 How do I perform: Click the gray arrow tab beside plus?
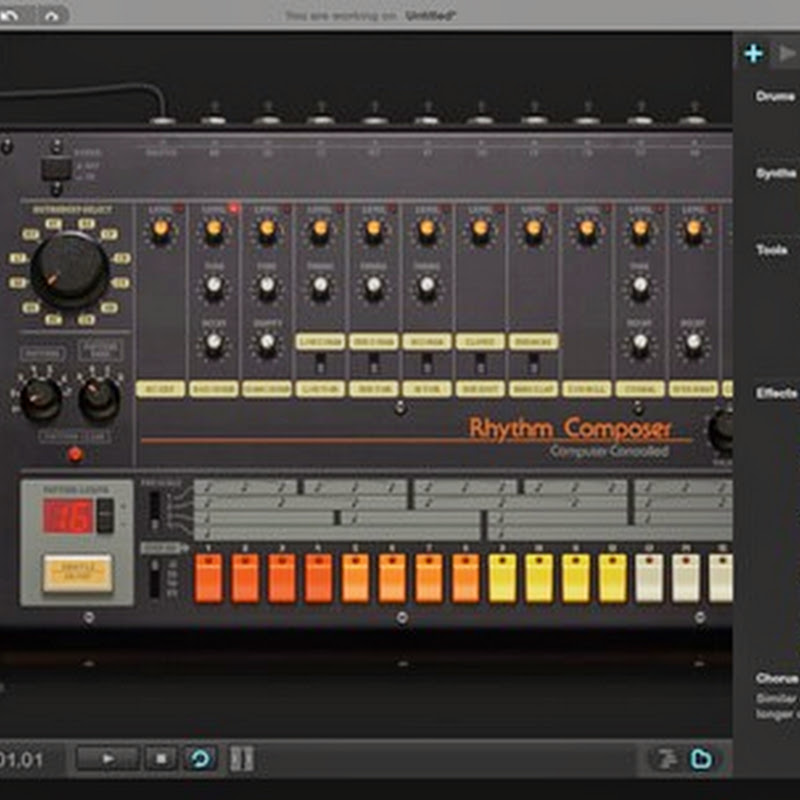point(787,54)
